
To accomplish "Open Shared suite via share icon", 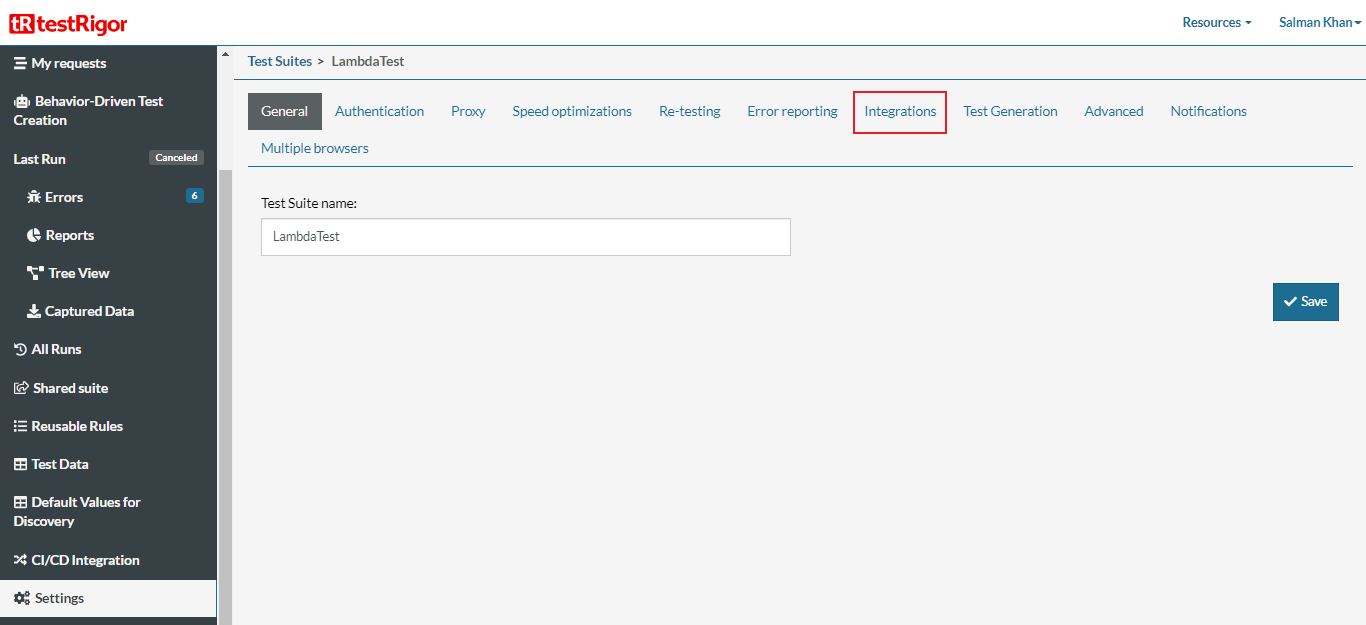I will pos(20,387).
